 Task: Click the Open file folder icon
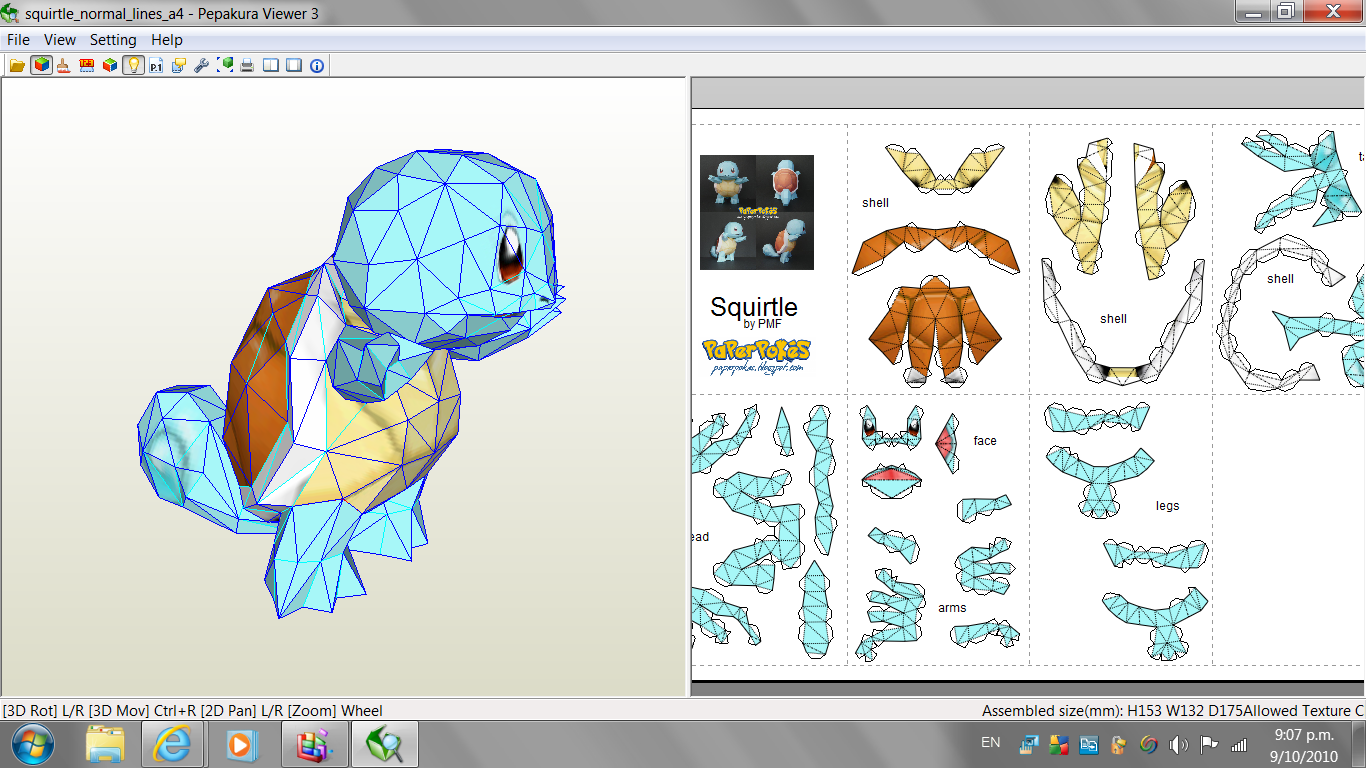pyautogui.click(x=17, y=66)
